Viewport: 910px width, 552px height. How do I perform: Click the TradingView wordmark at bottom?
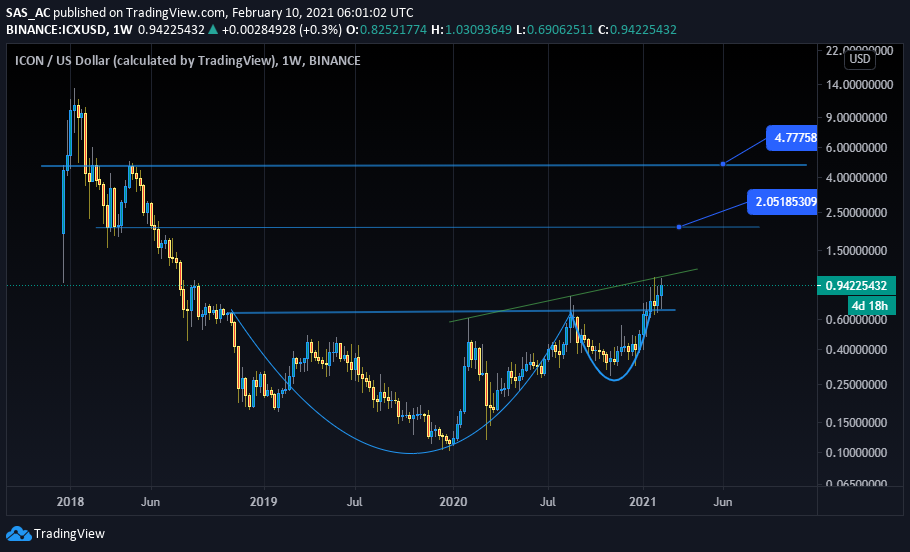coord(69,533)
